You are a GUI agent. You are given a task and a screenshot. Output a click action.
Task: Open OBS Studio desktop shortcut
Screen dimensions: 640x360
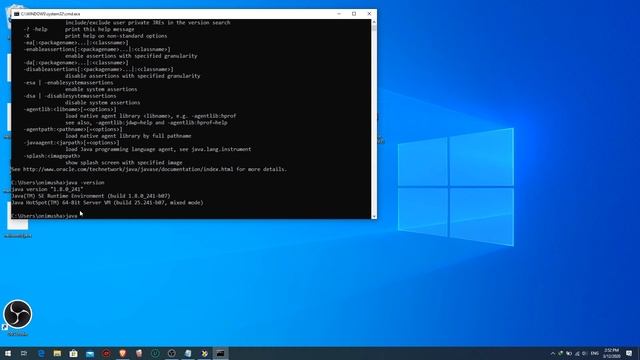[x=18, y=318]
